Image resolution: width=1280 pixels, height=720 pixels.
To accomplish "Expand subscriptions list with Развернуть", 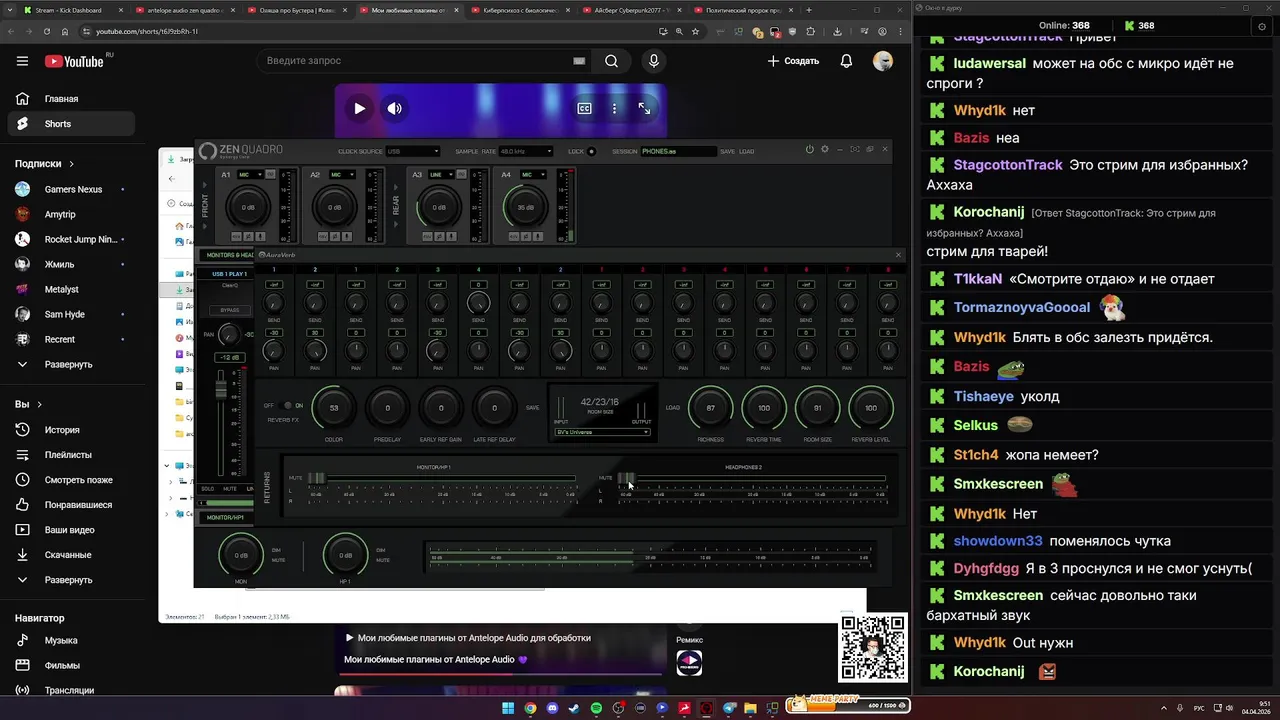I will 68,365.
